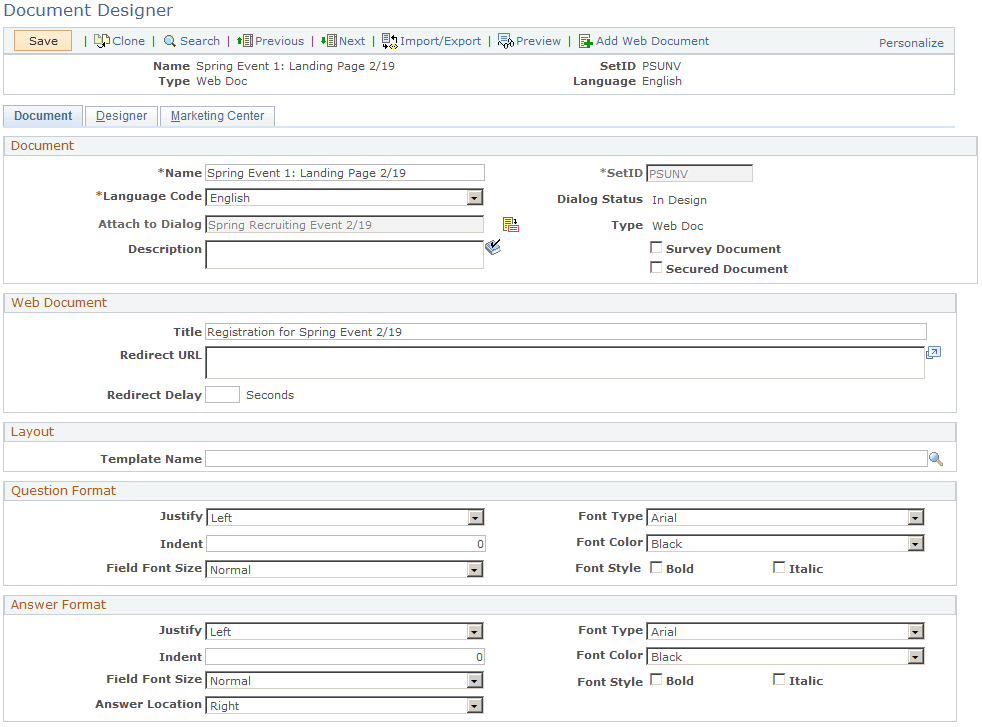
Task: Enable Bold in Answer Format
Action: point(656,680)
